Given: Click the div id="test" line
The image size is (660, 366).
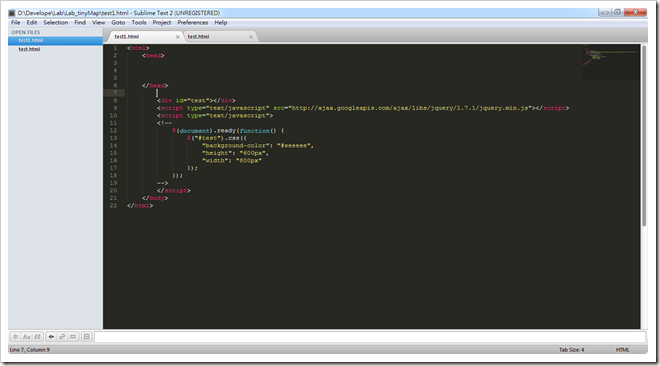Looking at the screenshot, I should coord(196,101).
